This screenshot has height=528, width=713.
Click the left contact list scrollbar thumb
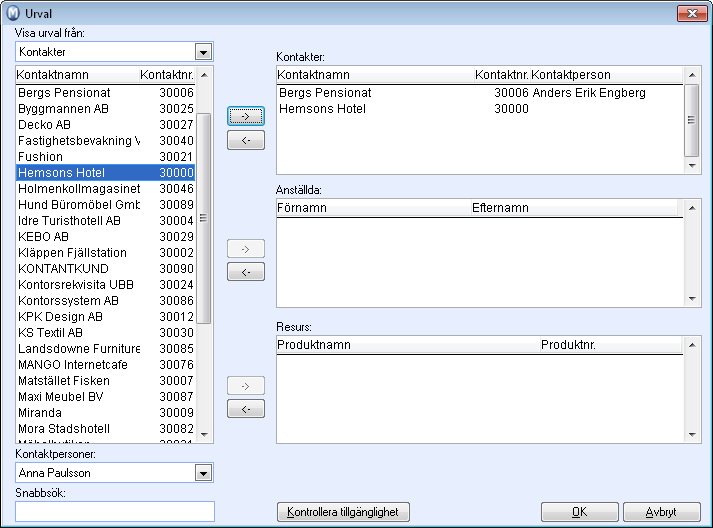(204, 218)
